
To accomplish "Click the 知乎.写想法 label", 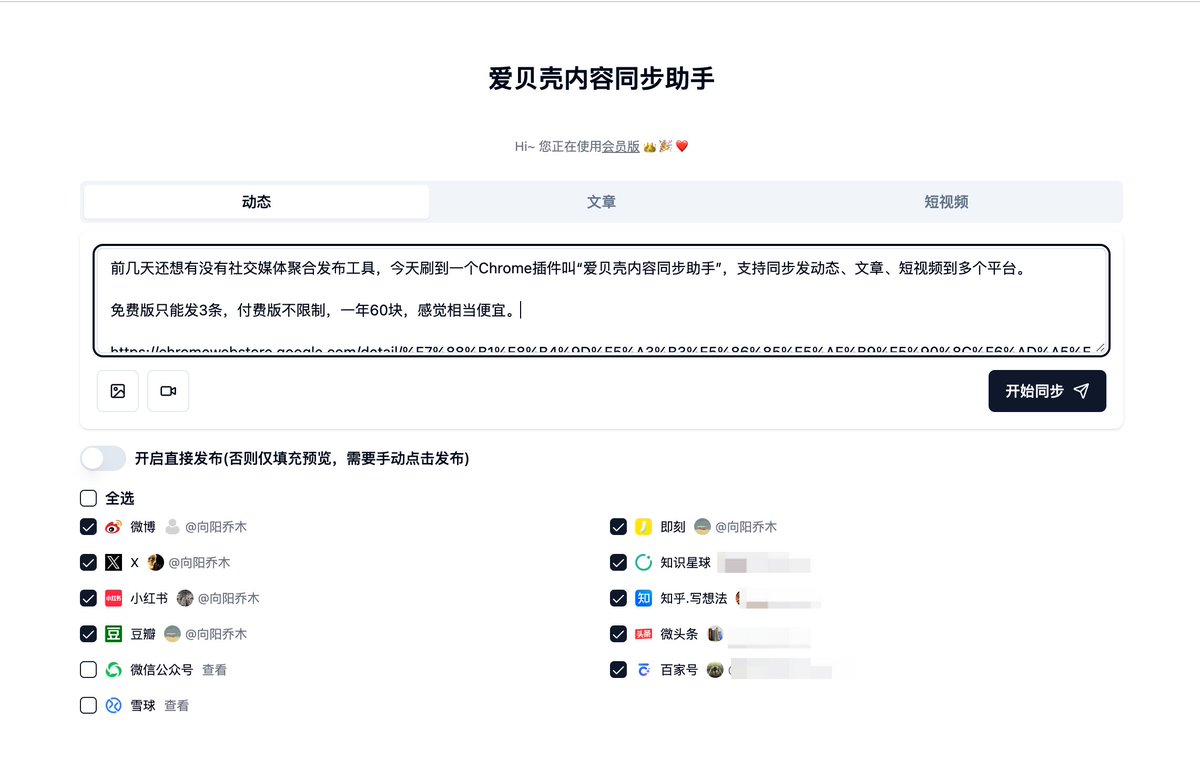I will click(694, 598).
